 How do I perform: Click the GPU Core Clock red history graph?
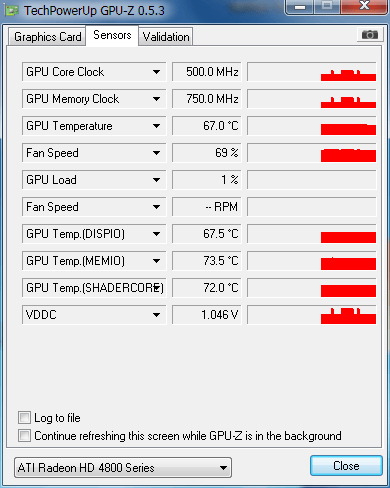point(312,72)
